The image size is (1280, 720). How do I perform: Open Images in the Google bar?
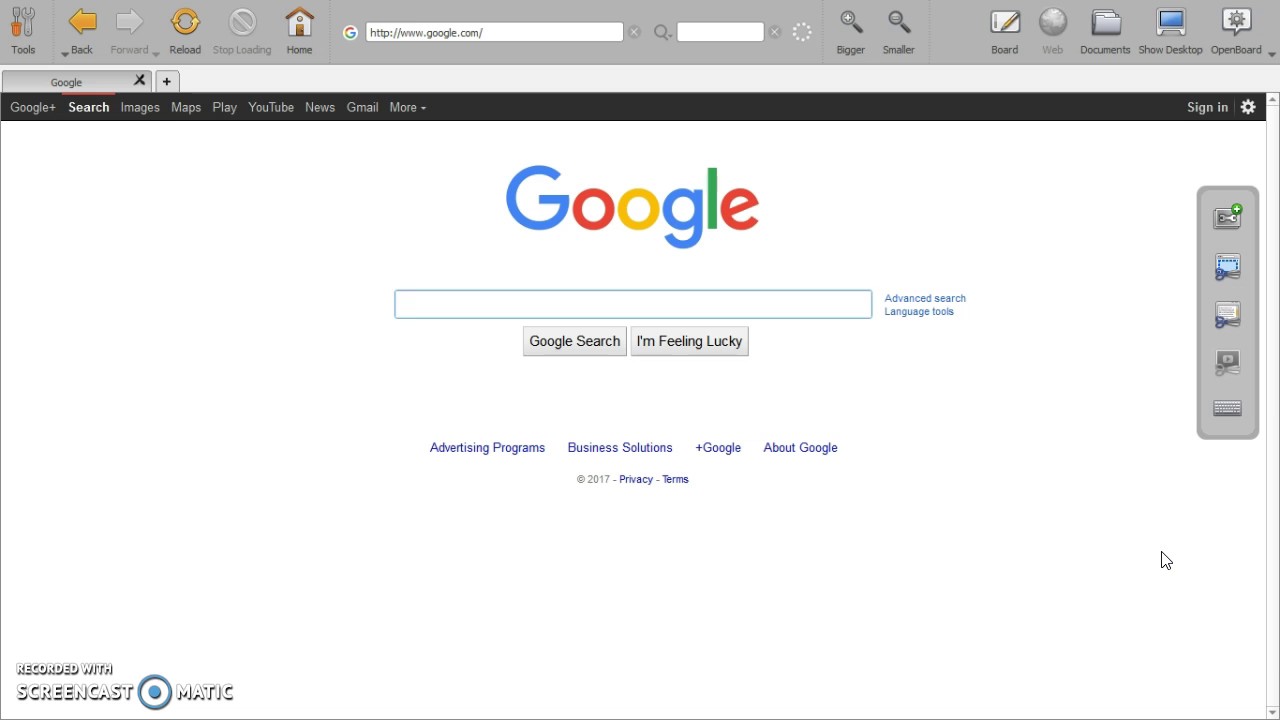[140, 107]
